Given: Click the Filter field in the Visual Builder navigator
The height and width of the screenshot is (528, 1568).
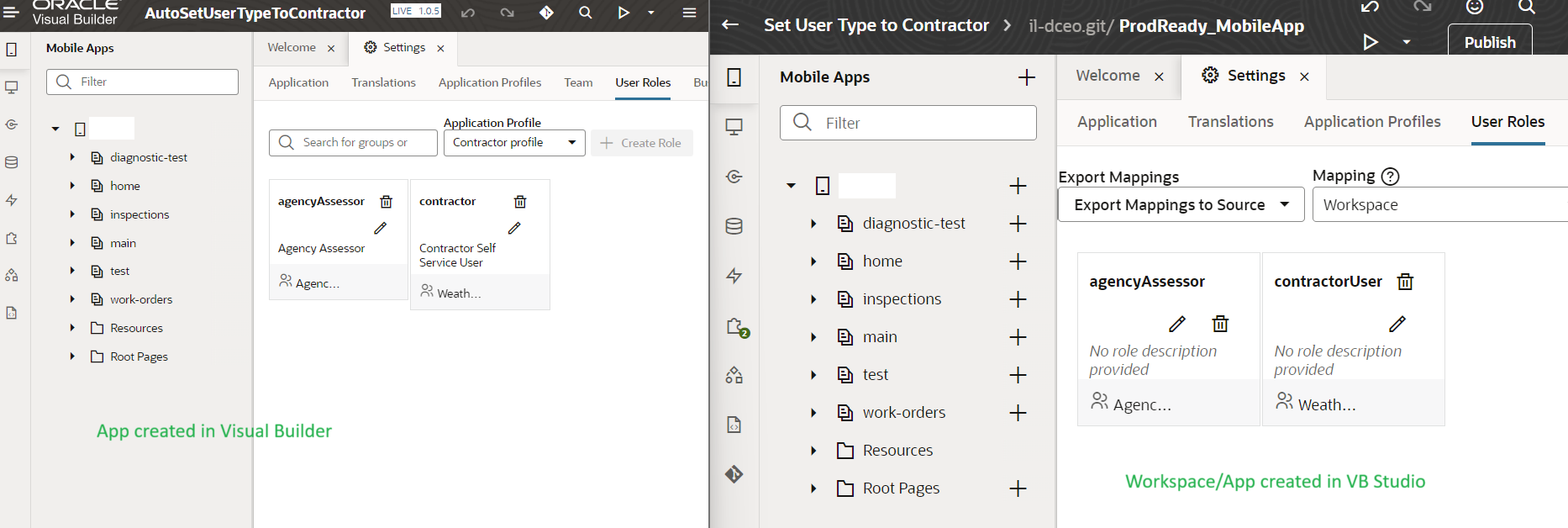Looking at the screenshot, I should pos(142,82).
